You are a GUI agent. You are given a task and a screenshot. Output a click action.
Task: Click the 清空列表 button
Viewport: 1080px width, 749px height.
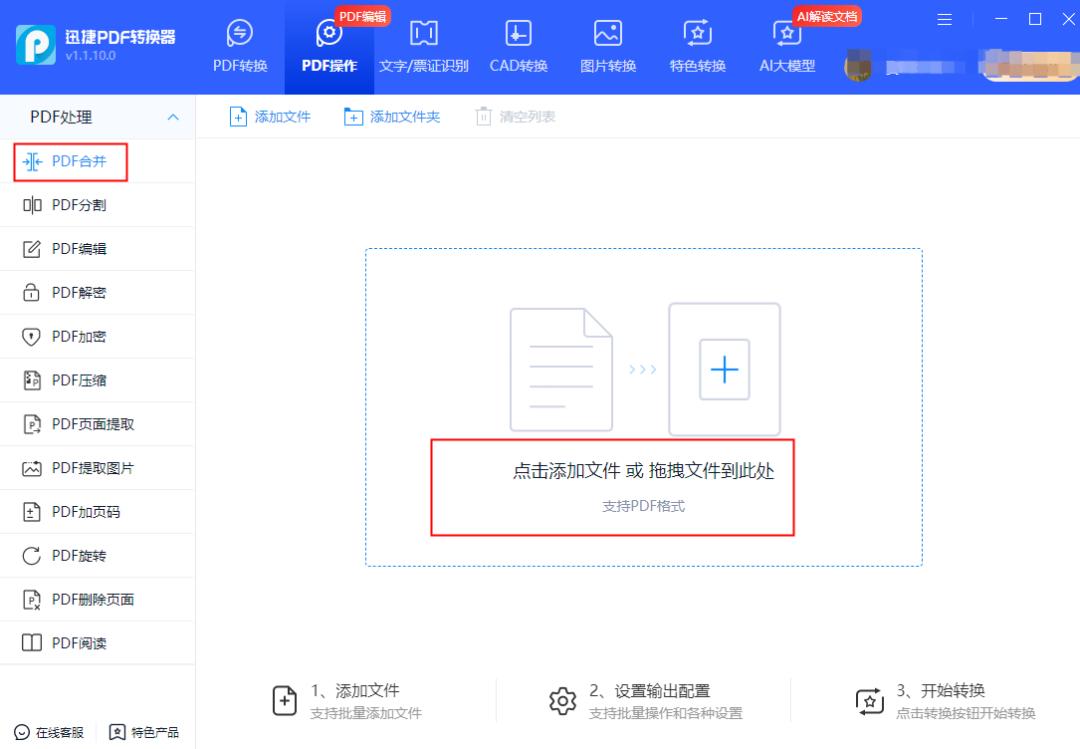(516, 117)
